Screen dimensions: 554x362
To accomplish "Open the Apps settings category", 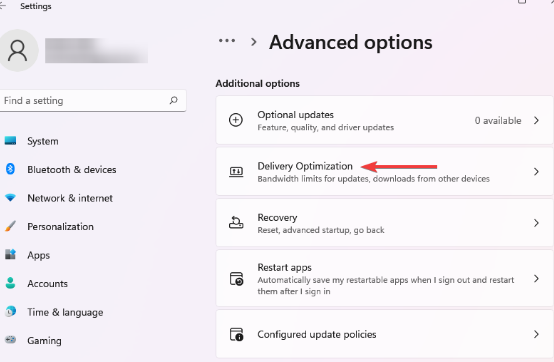I will (39, 255).
